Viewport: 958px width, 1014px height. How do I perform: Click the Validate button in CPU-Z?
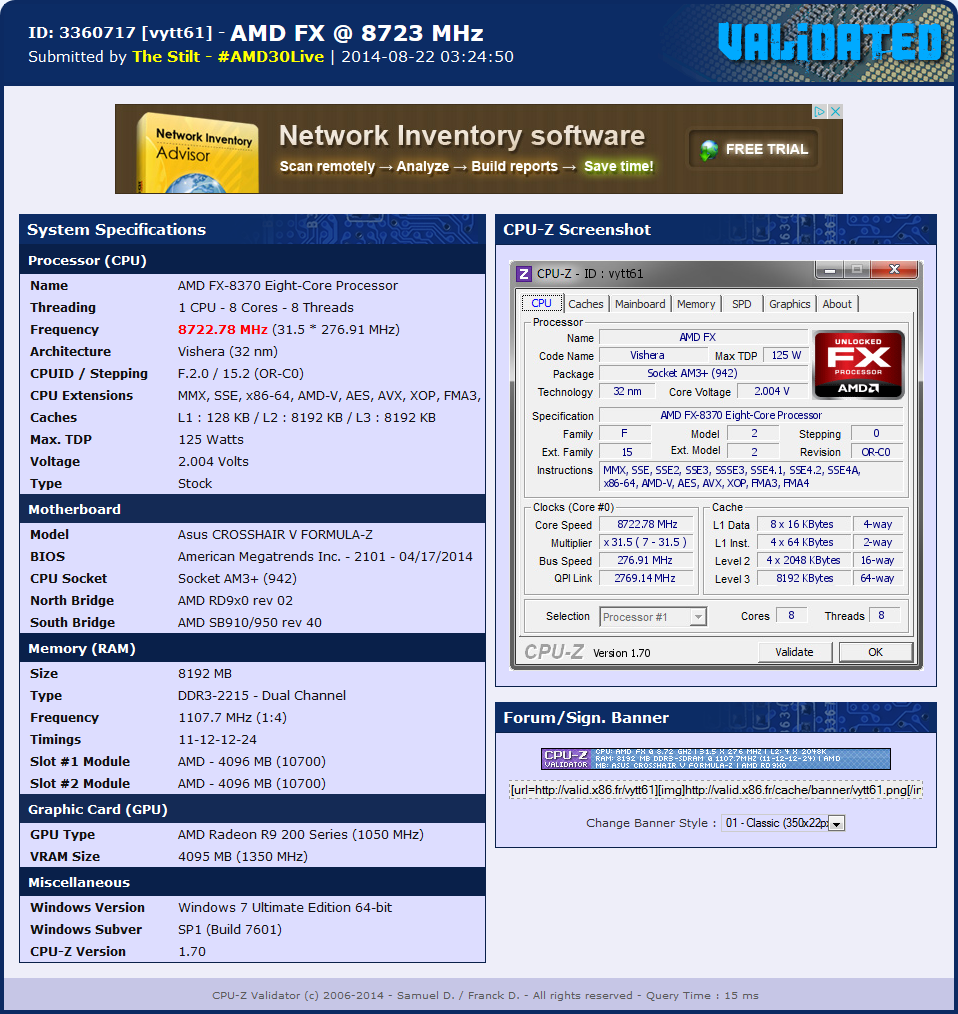[x=794, y=652]
